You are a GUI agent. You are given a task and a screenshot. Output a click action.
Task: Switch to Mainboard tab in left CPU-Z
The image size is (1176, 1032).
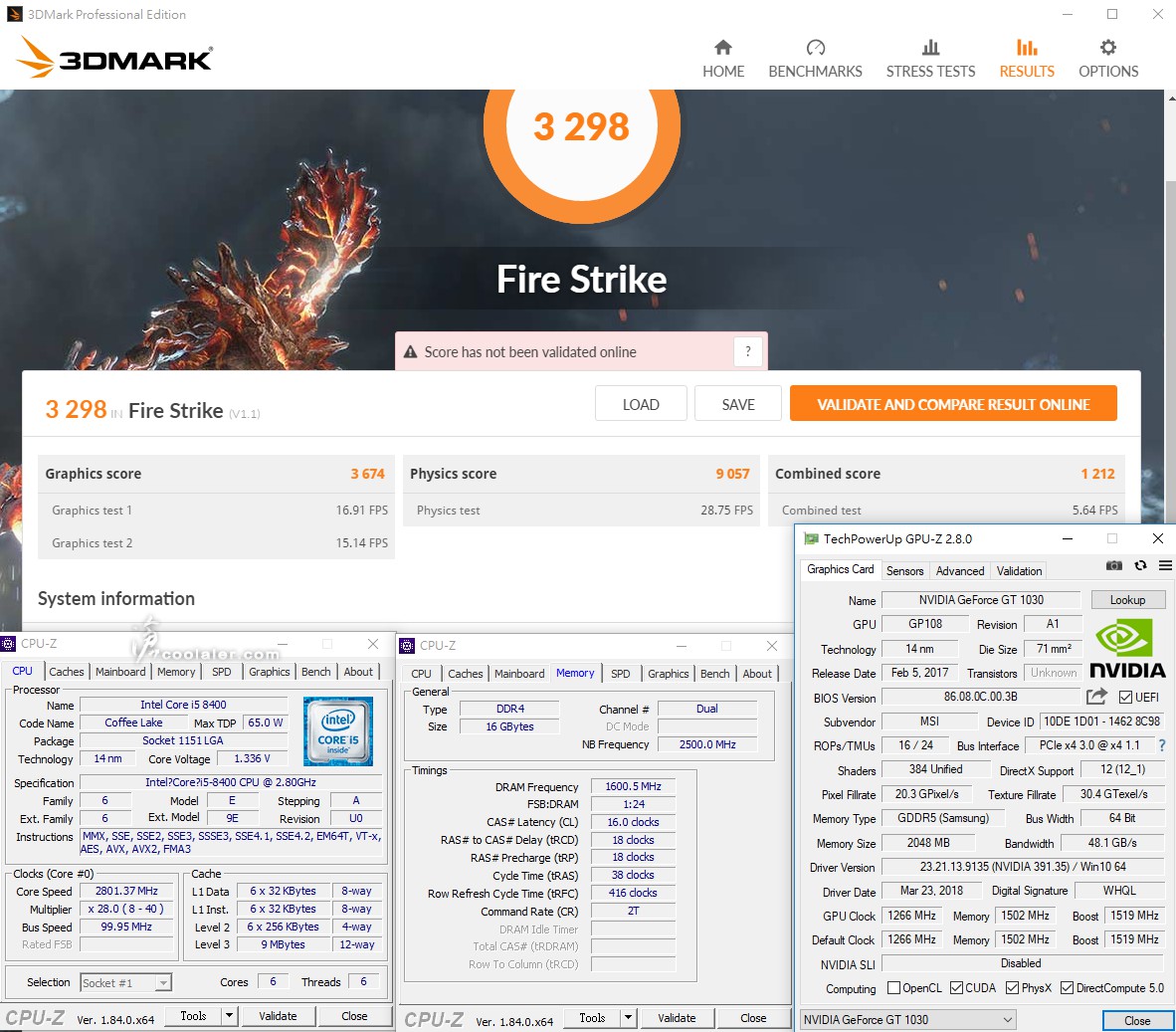point(120,672)
